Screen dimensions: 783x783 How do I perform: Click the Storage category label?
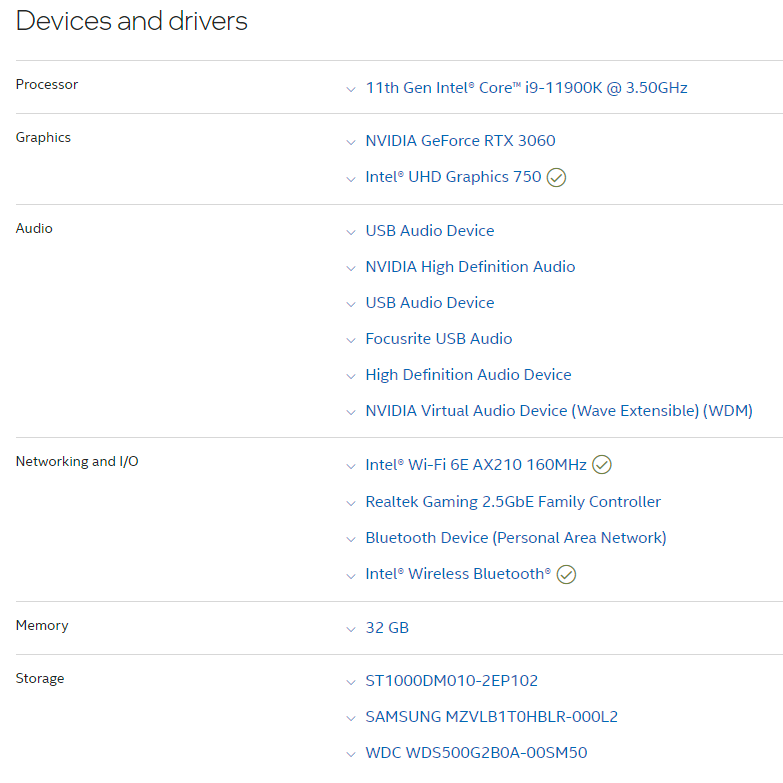coord(40,679)
